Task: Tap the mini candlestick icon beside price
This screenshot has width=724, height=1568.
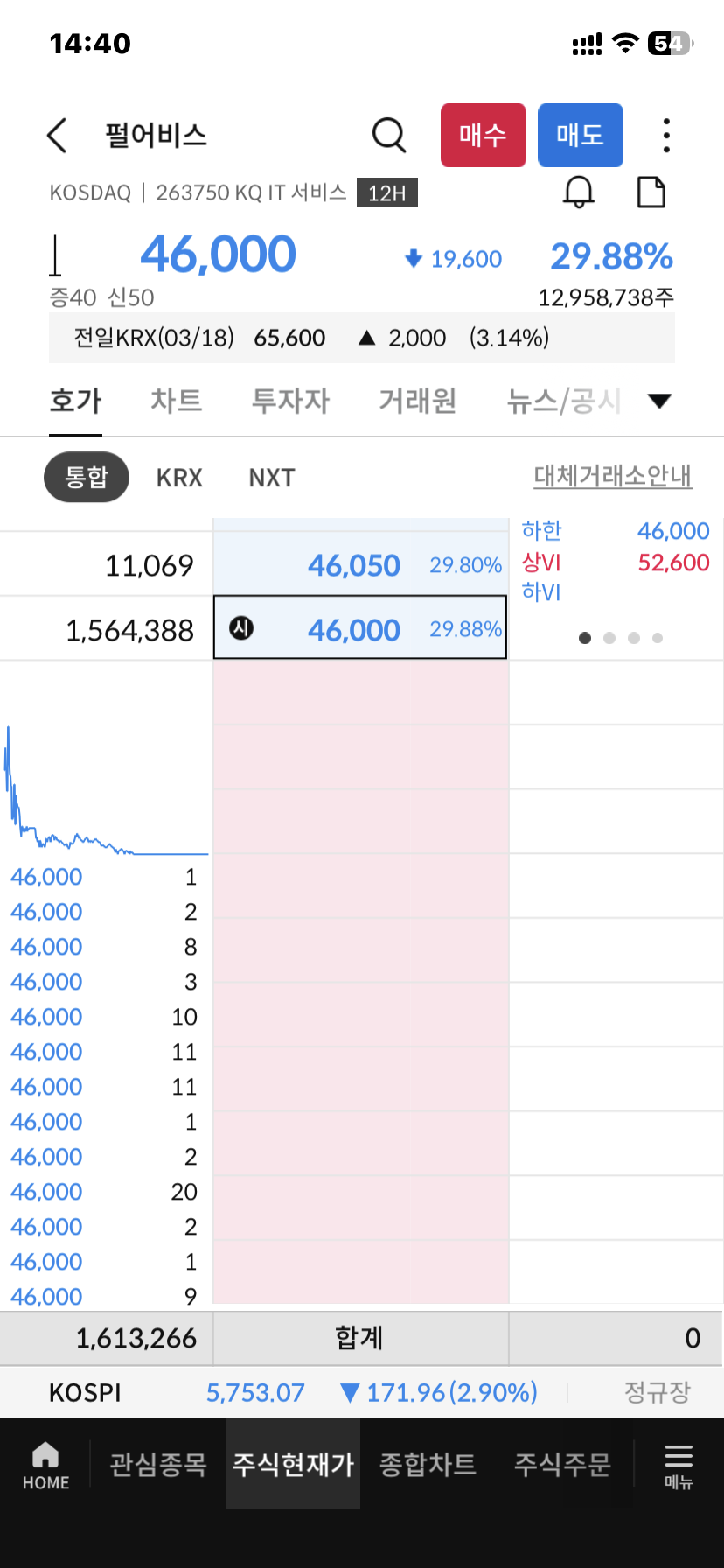Action: pos(56,255)
